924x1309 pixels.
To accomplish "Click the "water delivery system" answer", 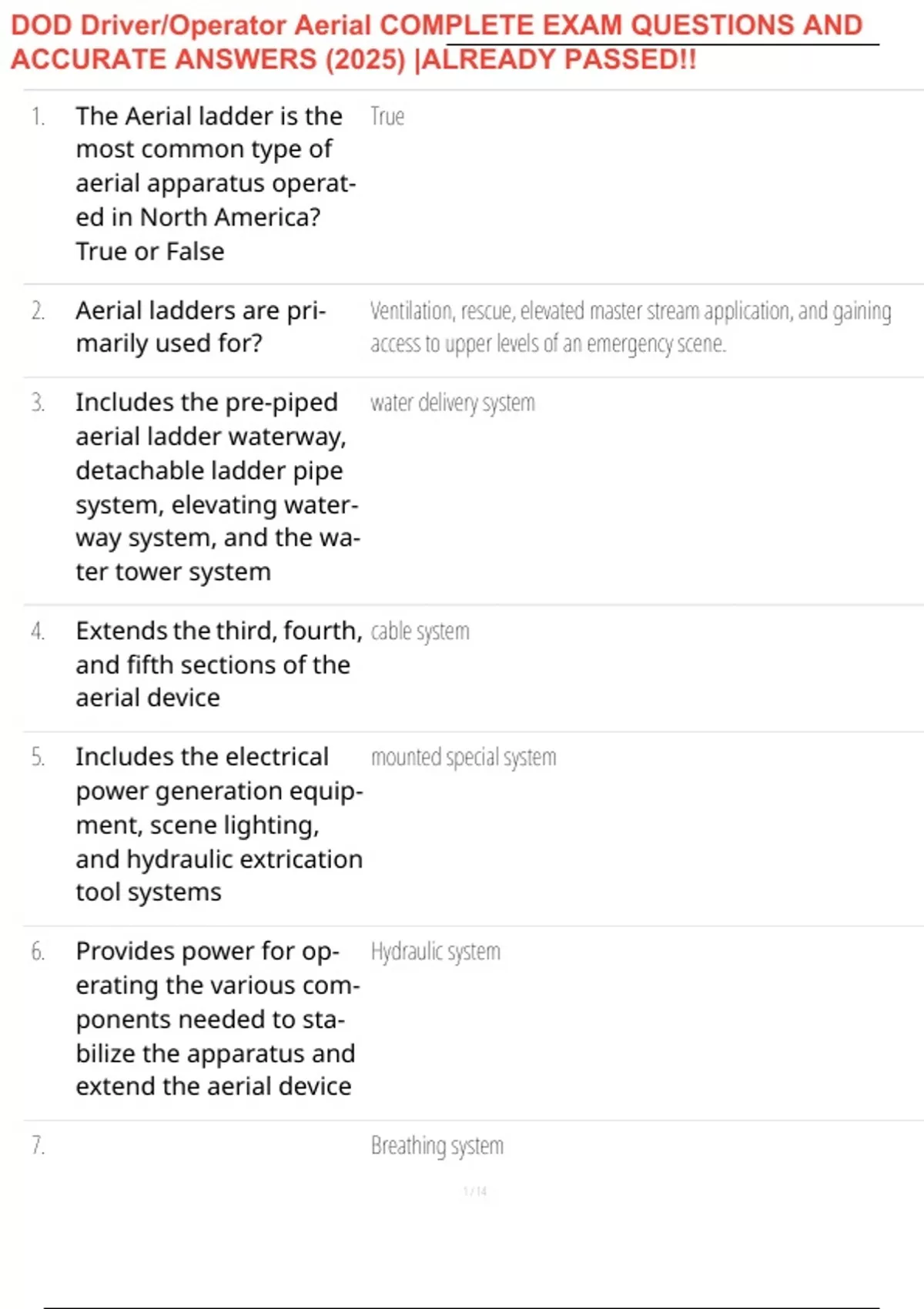I will tap(453, 403).
